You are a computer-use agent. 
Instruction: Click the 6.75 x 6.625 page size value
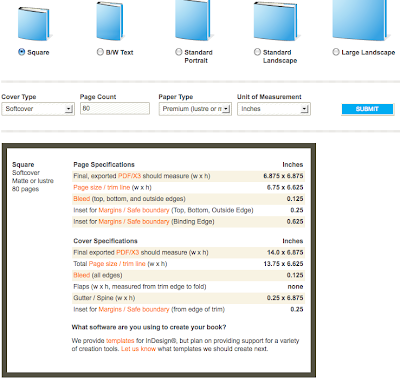coord(285,187)
